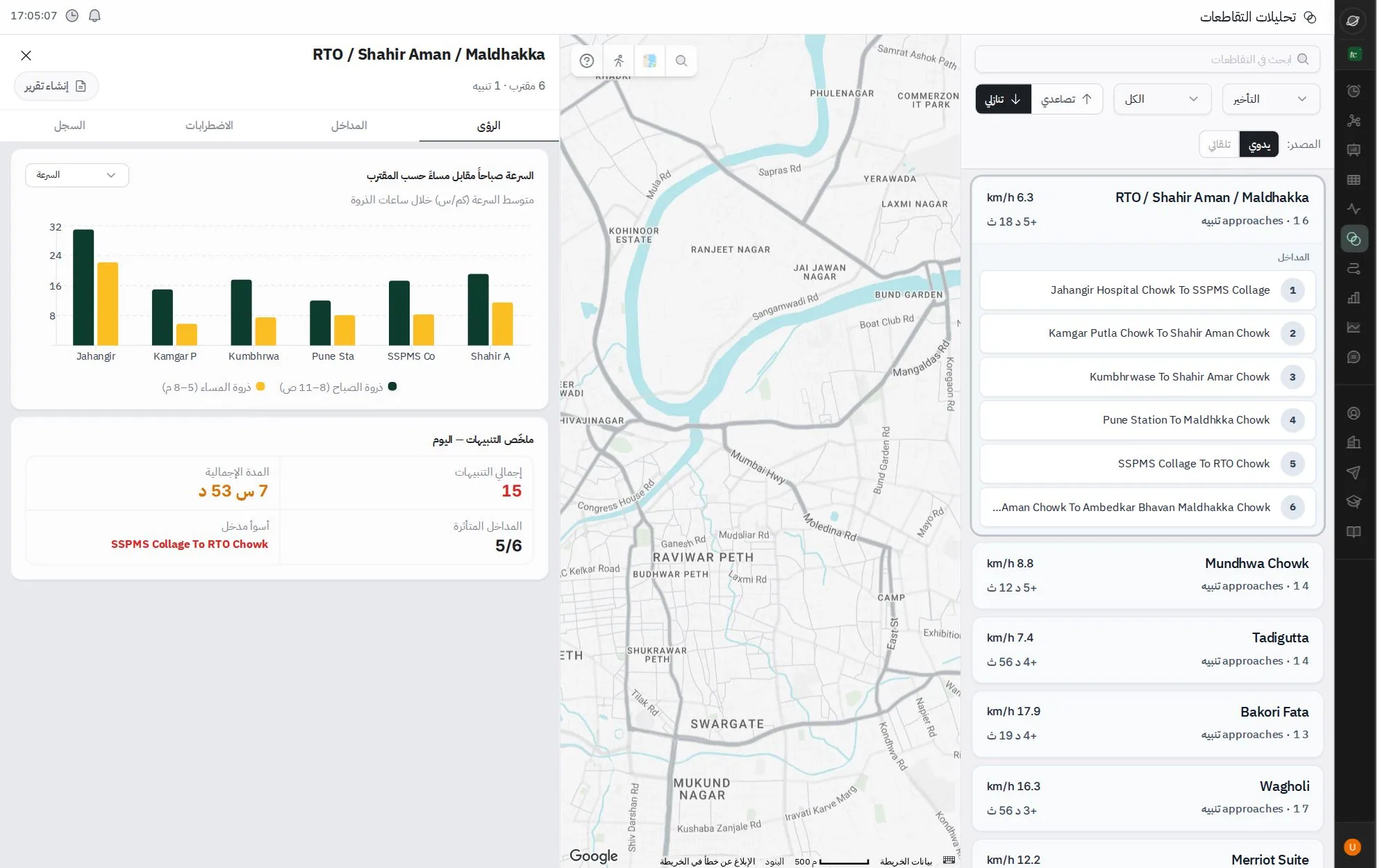The width and height of the screenshot is (1389, 868).
Task: Click the junction search input field
Action: point(1147,60)
